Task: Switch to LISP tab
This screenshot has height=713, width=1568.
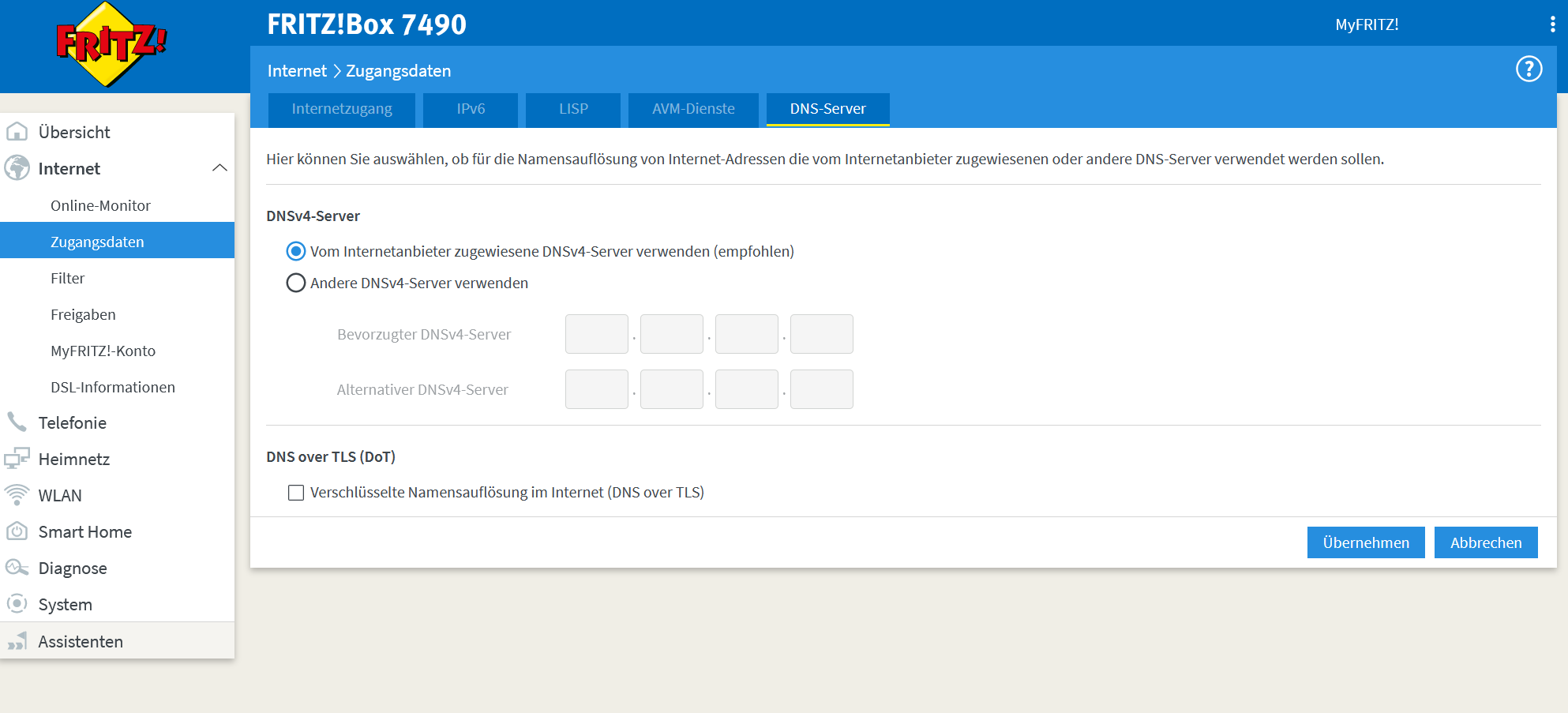Action: 573,109
